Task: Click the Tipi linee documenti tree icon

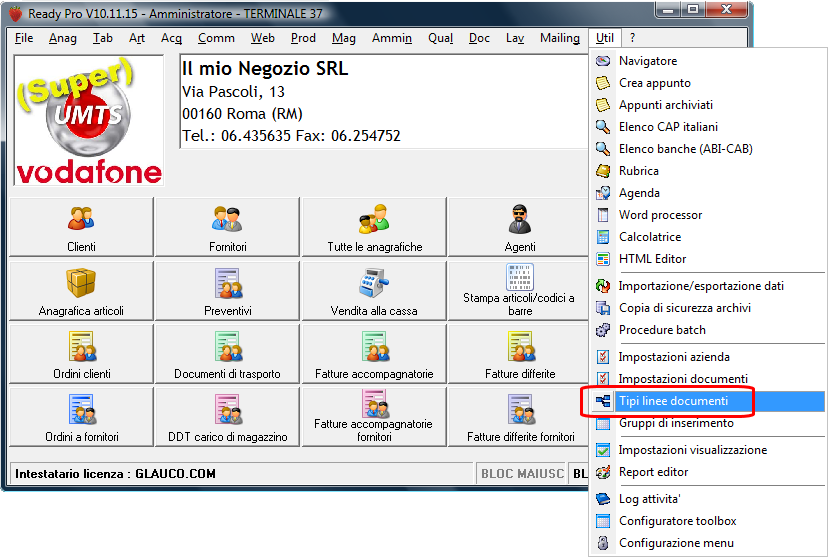Action: 603,401
